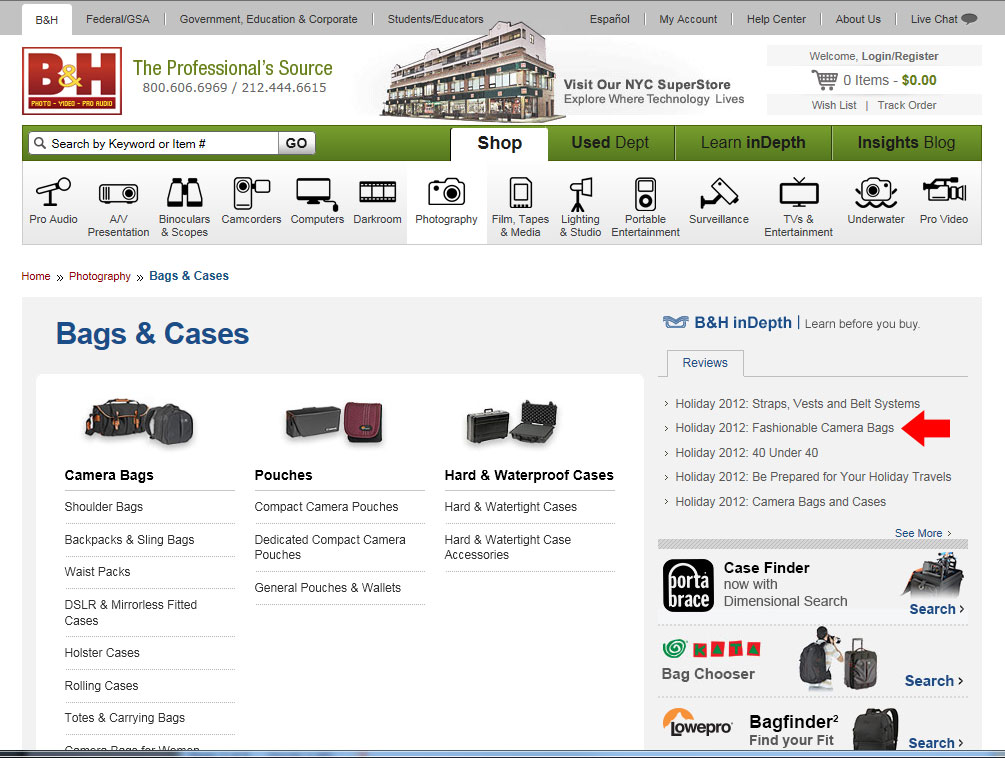
Task: Open the Help Center link
Action: tap(776, 19)
